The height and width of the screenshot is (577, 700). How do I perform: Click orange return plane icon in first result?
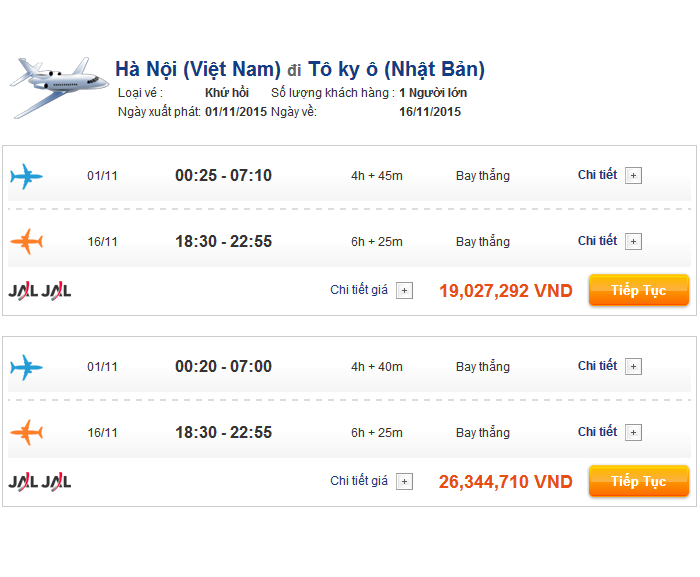tap(27, 242)
